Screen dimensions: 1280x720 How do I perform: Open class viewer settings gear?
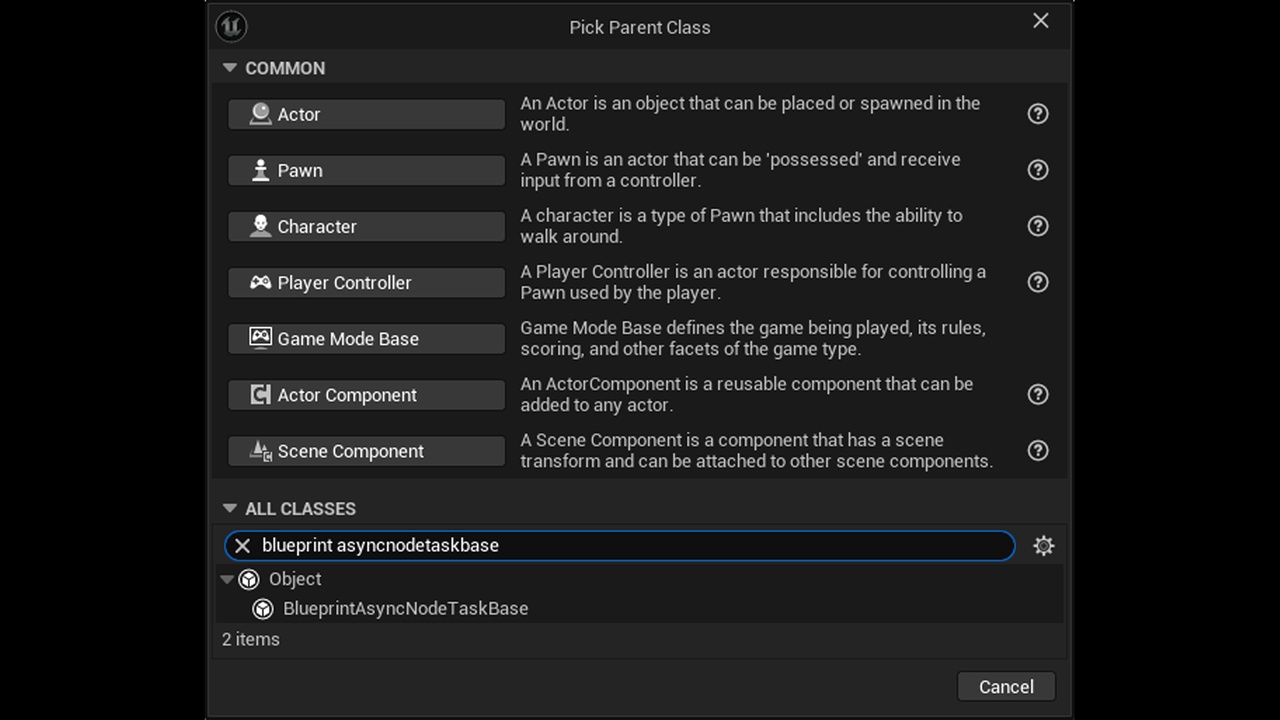(x=1043, y=545)
